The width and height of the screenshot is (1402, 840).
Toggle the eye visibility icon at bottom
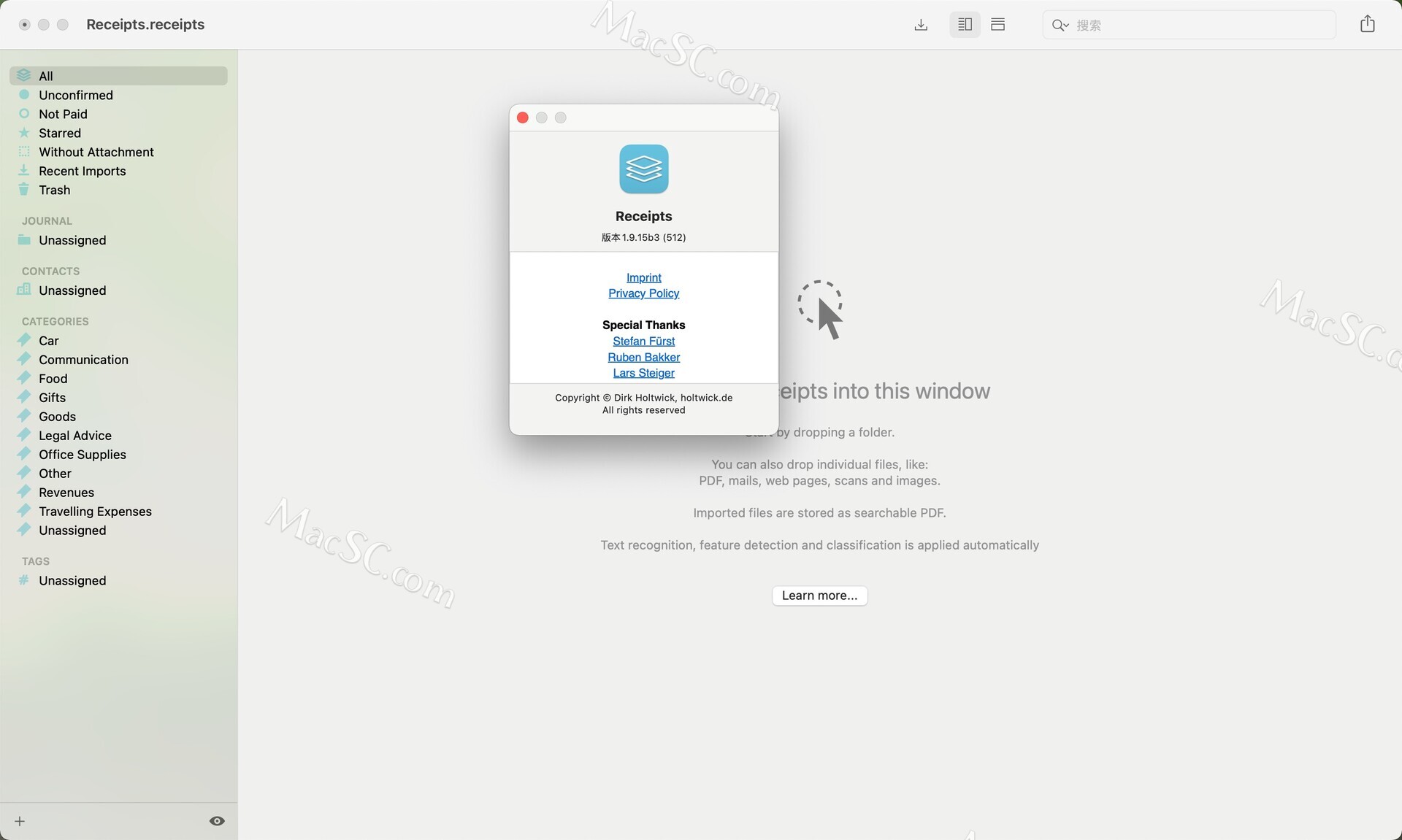pos(216,820)
